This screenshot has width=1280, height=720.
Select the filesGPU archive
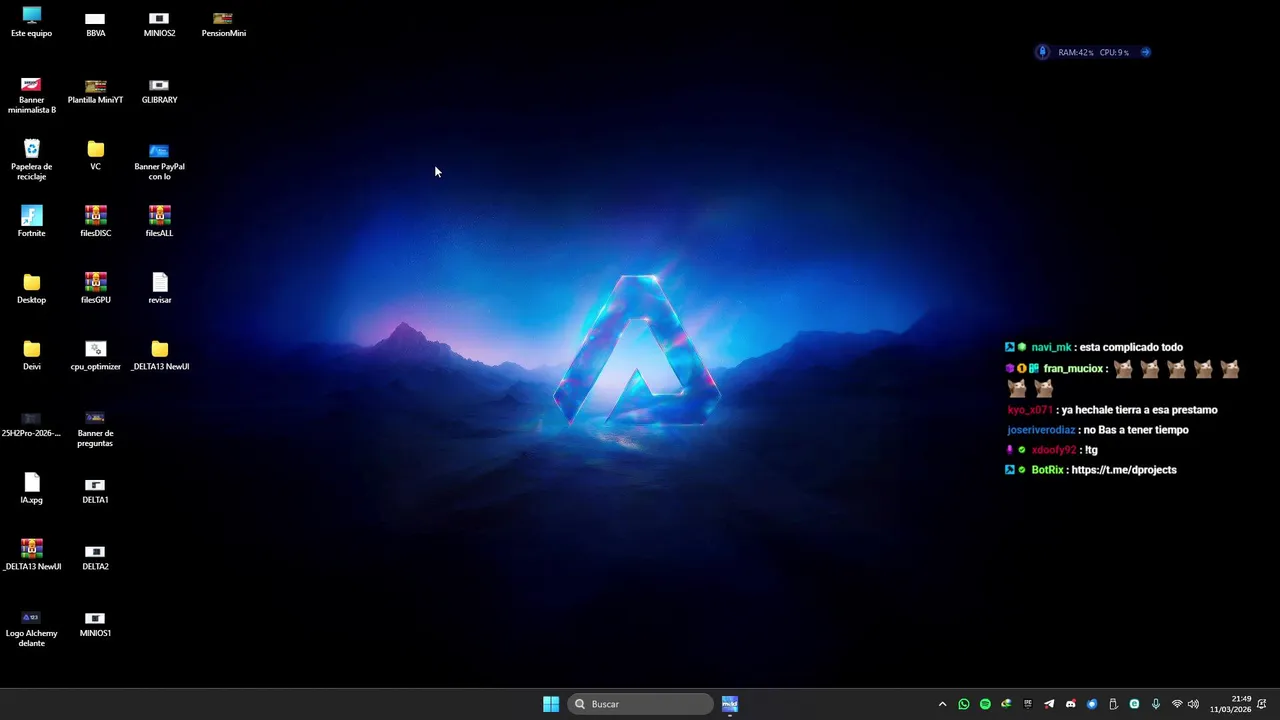point(96,289)
